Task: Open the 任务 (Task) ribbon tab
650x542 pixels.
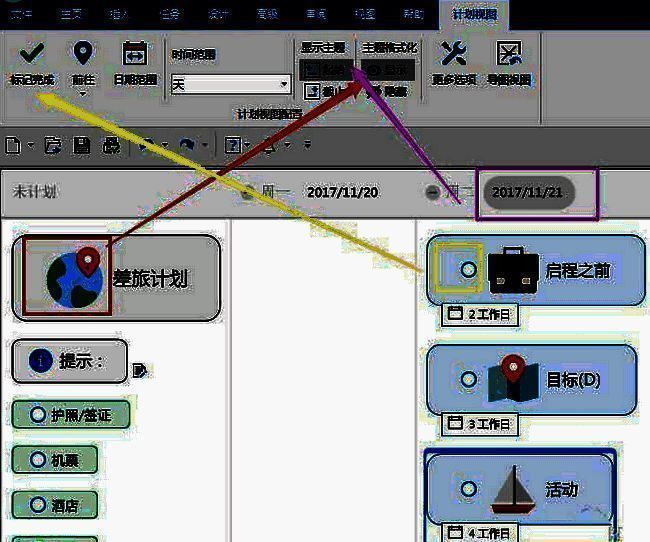Action: pyautogui.click(x=169, y=15)
